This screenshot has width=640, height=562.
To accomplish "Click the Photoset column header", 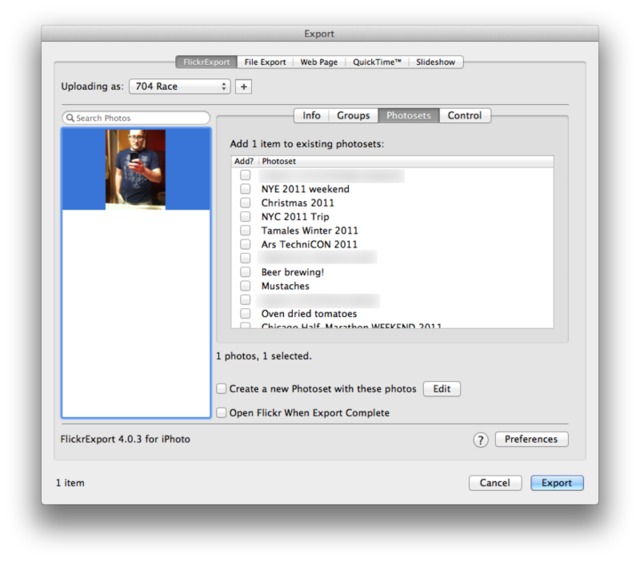I will pos(406,161).
